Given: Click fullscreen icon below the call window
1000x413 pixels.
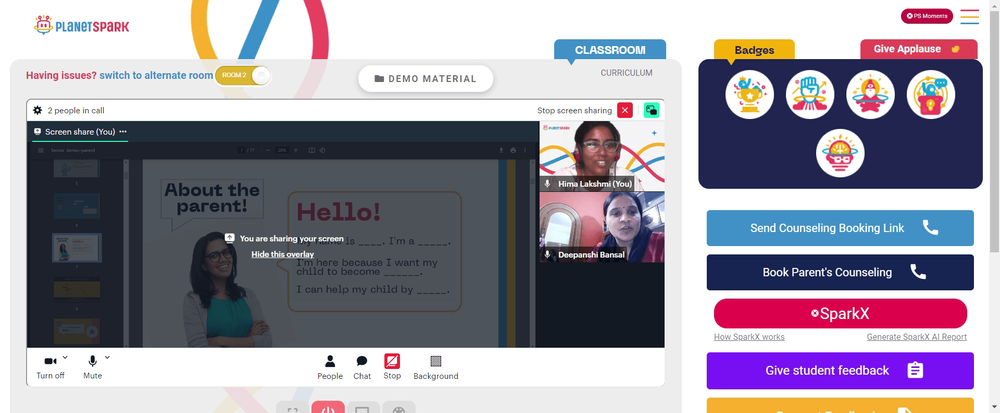Looking at the screenshot, I should tap(293, 408).
